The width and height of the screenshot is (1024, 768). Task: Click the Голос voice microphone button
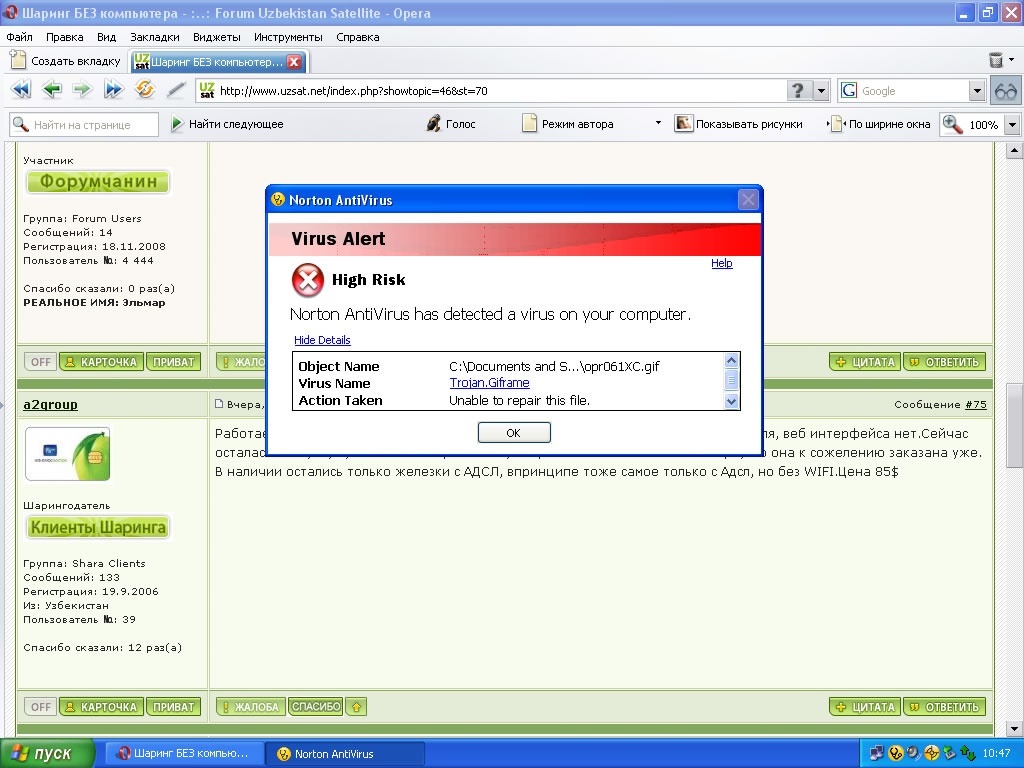tap(451, 124)
